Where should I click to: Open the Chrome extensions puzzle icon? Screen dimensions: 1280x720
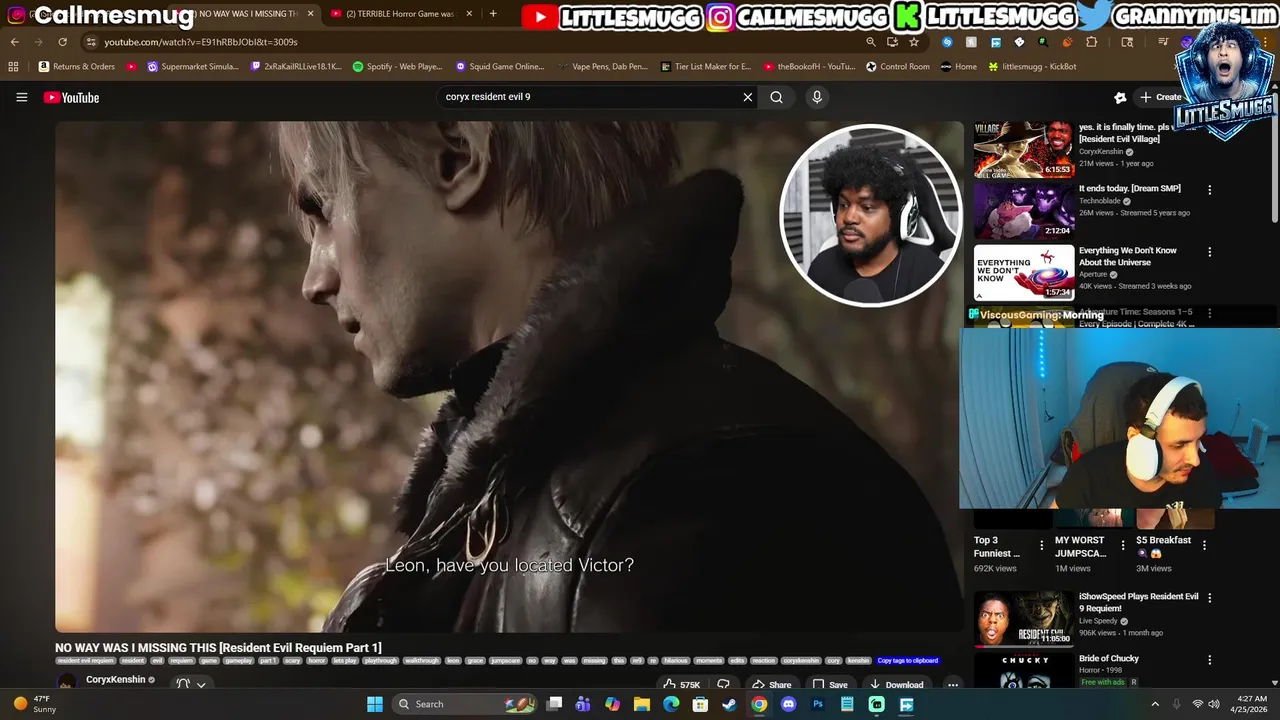coord(1091,42)
